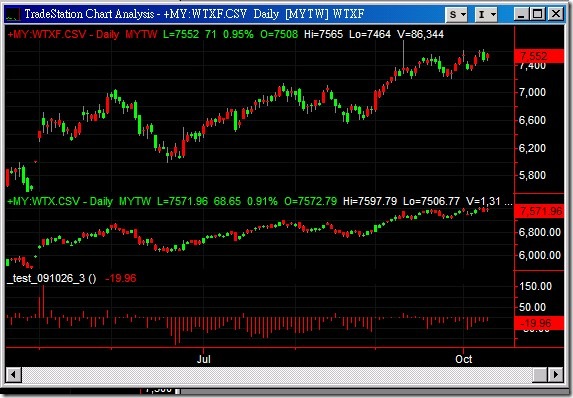Viewport: 573px width, 398px height.
Task: Click the 0.95% change value
Action: coord(238,34)
